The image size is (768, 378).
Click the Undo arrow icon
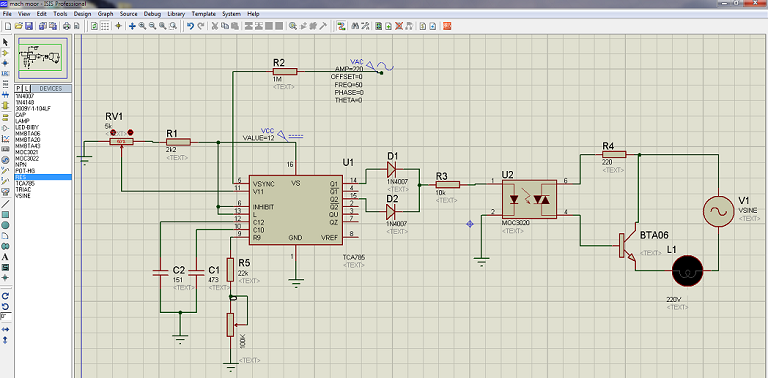pos(191,26)
